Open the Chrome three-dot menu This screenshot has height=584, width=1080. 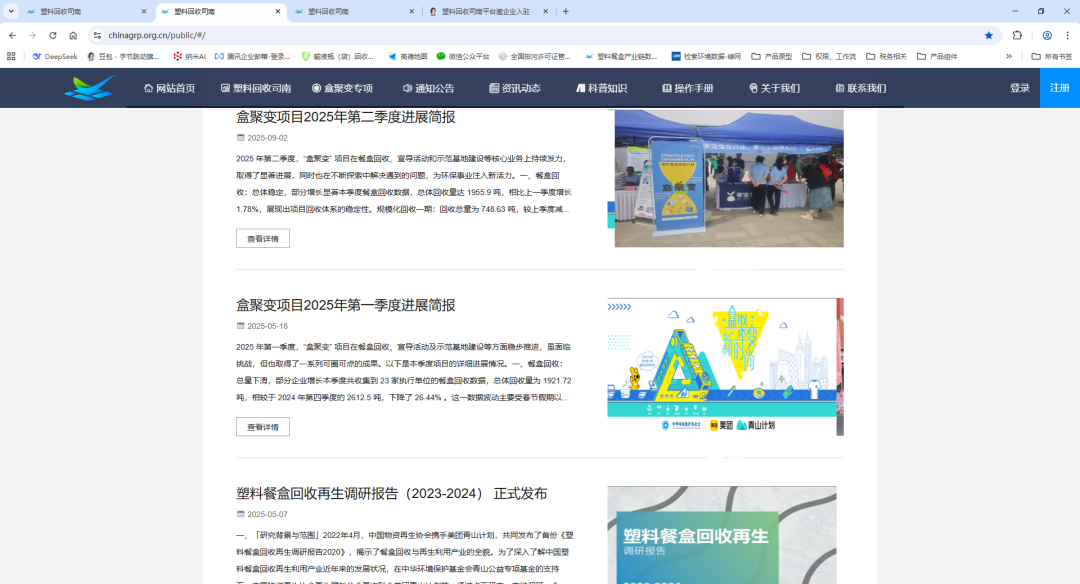[x=1067, y=35]
